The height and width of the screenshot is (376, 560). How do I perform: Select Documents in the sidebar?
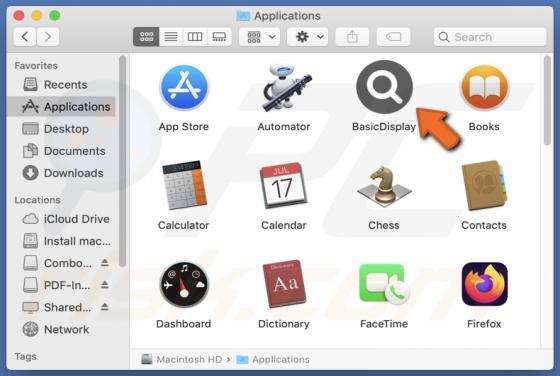click(61, 151)
